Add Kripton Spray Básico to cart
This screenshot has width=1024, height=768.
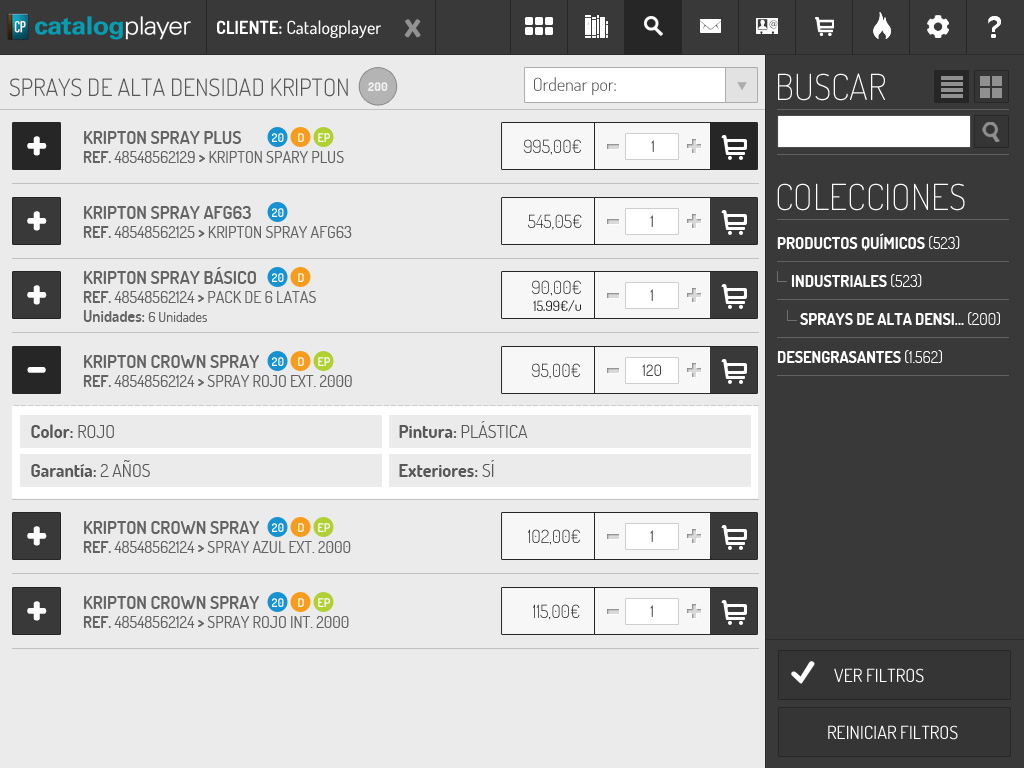[734, 295]
